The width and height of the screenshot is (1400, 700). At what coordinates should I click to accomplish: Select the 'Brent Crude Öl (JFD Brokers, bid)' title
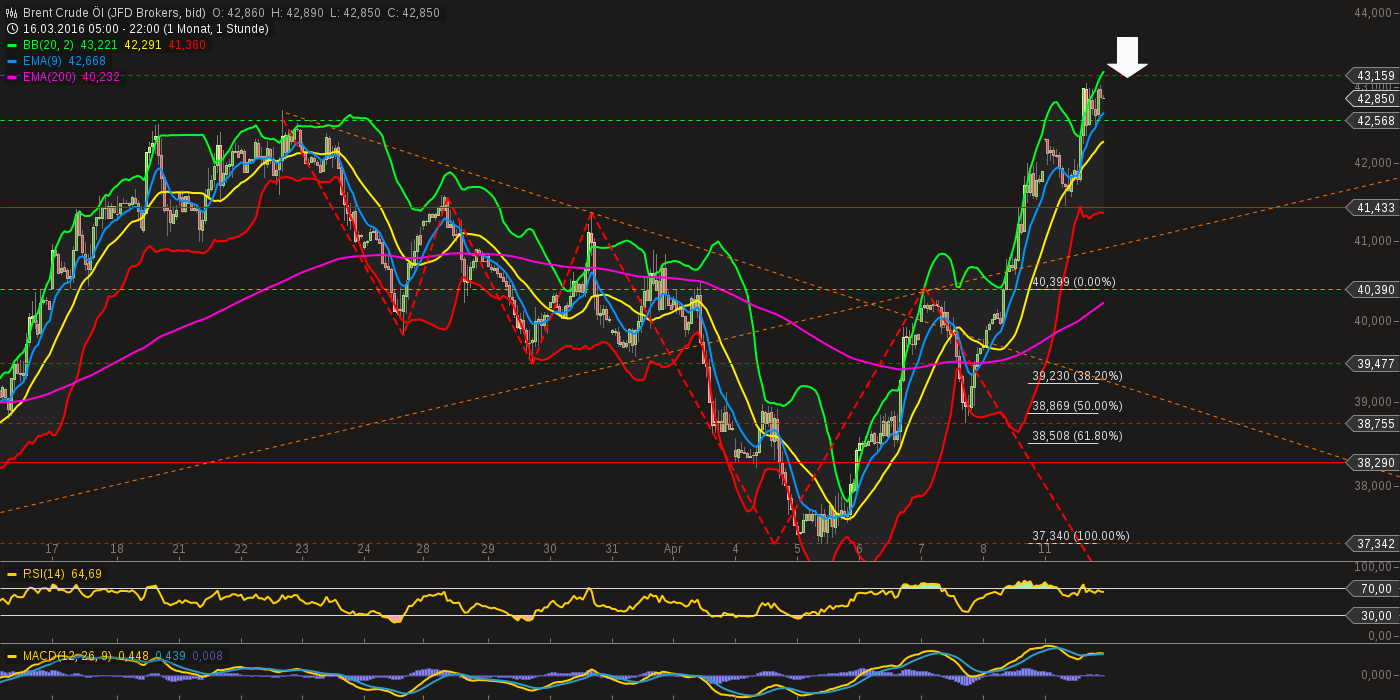[114, 13]
